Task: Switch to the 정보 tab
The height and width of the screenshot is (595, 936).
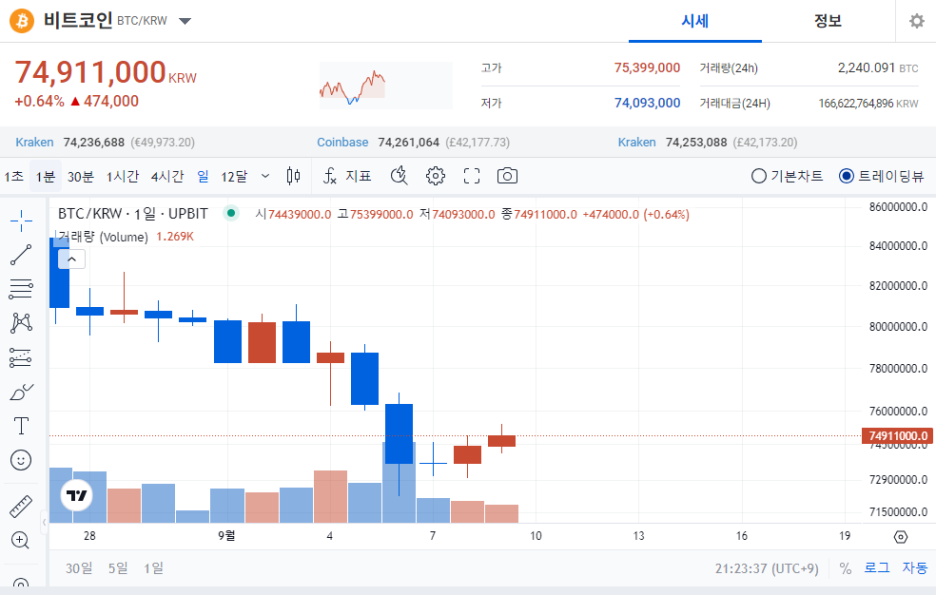Action: click(827, 21)
